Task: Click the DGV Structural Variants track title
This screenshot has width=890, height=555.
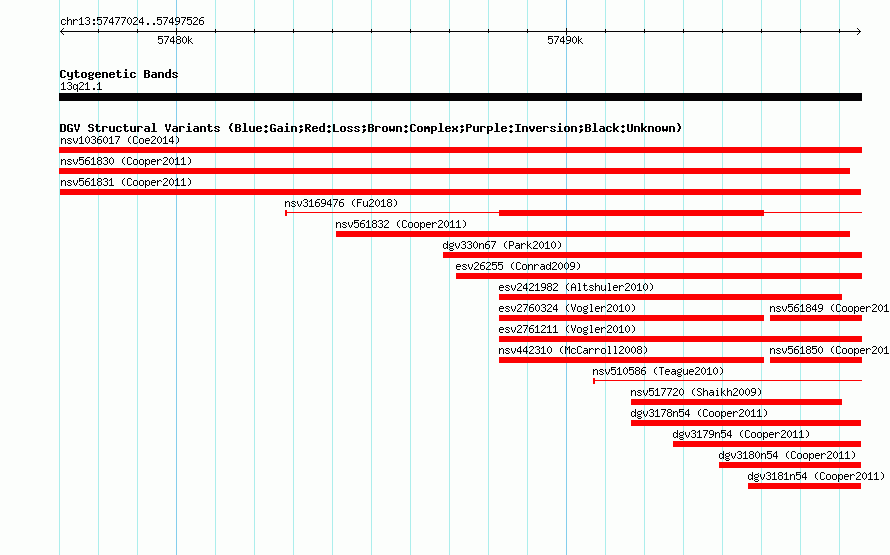Action: point(371,128)
